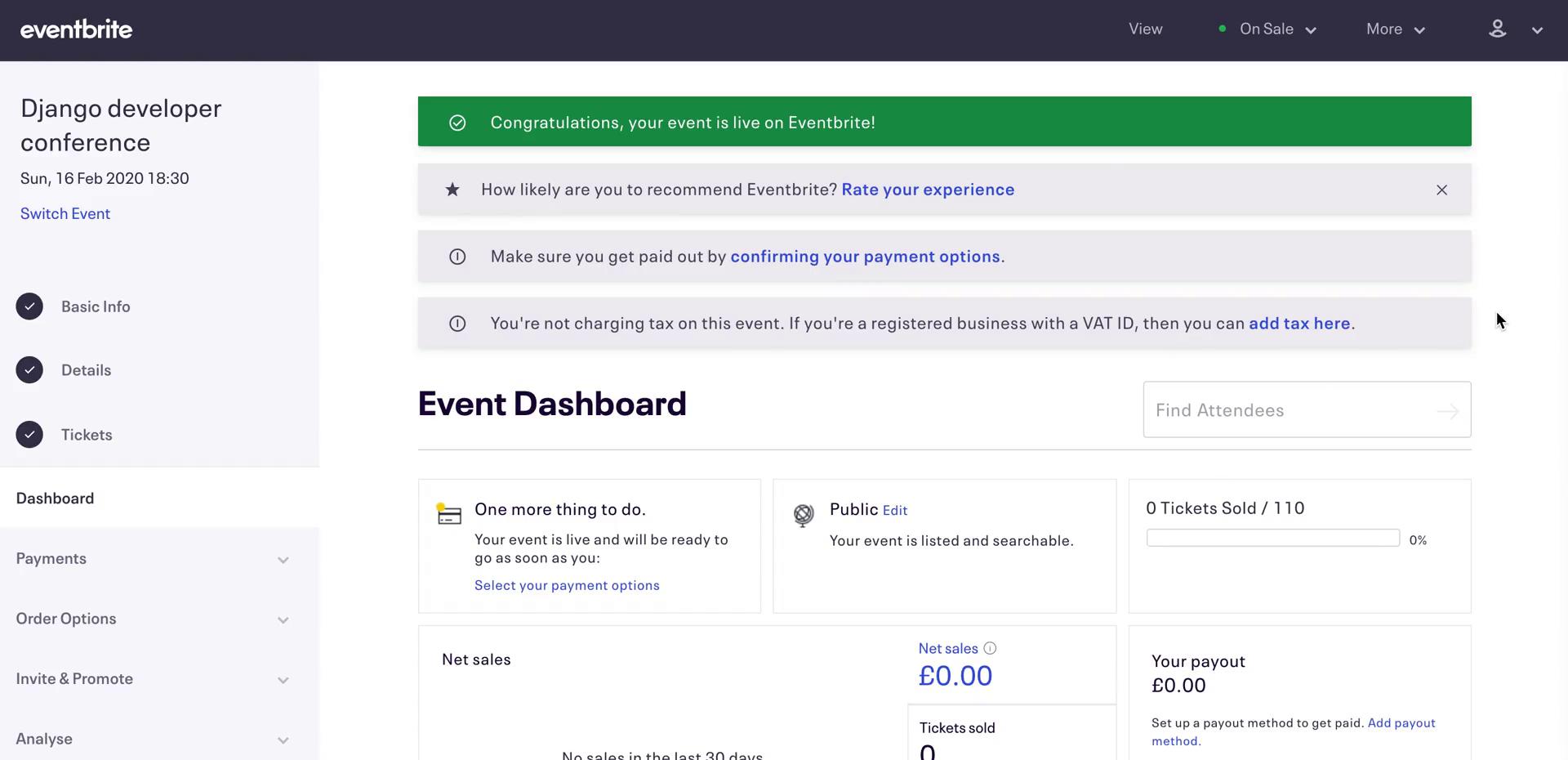This screenshot has height=760, width=1568.
Task: Expand the Analyse sidebar section
Action: pos(159,739)
